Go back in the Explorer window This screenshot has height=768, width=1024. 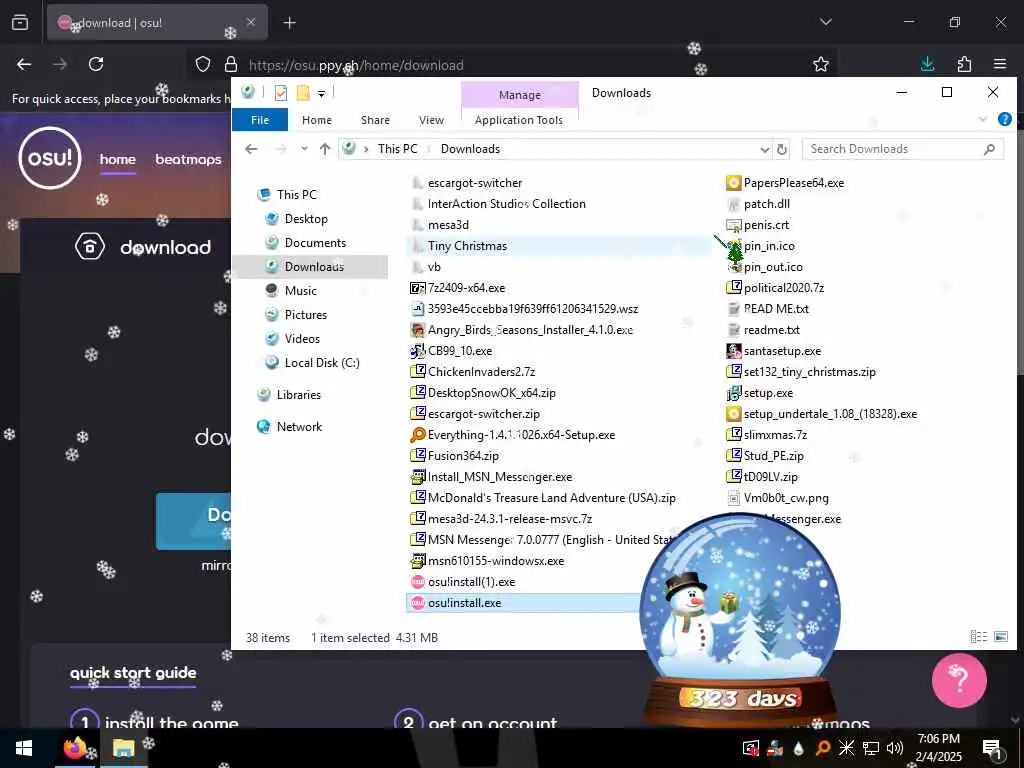(x=251, y=149)
